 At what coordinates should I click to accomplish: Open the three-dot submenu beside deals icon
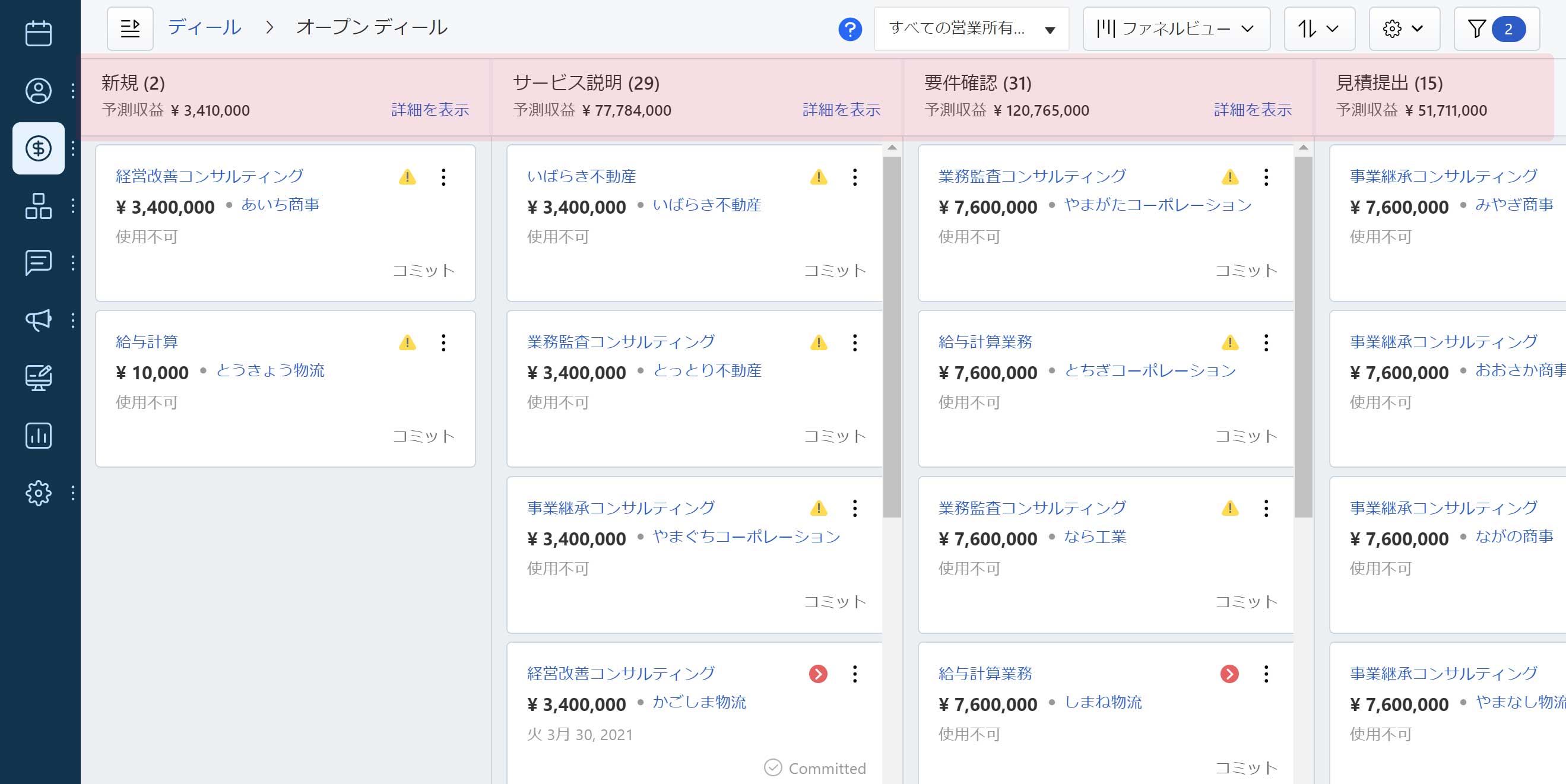[x=73, y=148]
